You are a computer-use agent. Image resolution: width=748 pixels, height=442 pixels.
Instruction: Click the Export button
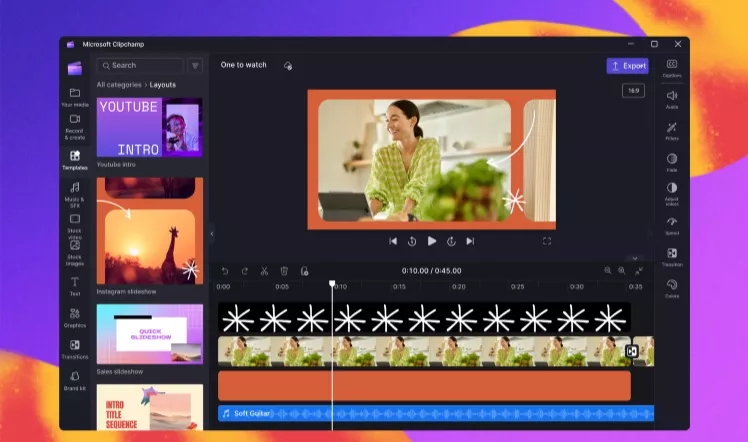coord(627,66)
